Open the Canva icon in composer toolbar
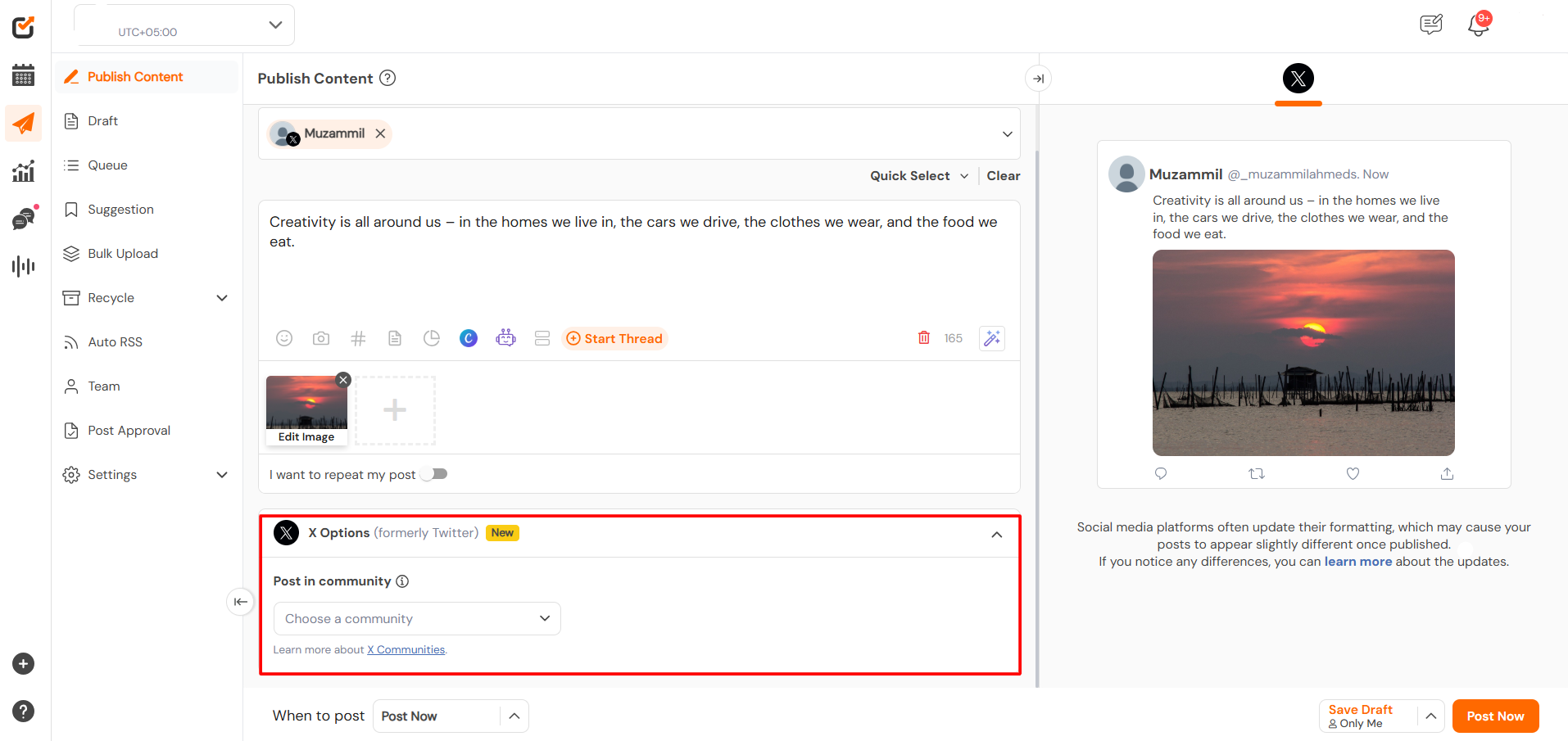 coord(469,338)
